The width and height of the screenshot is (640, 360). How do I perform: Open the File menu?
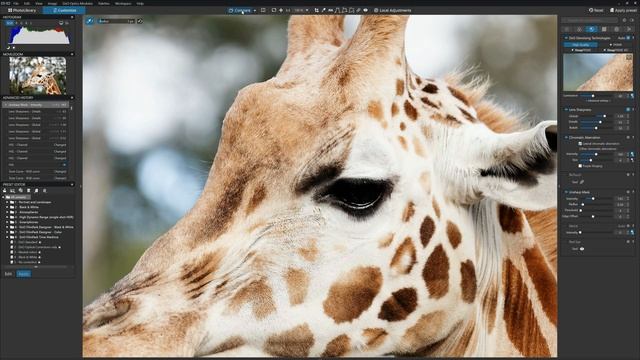16,3
